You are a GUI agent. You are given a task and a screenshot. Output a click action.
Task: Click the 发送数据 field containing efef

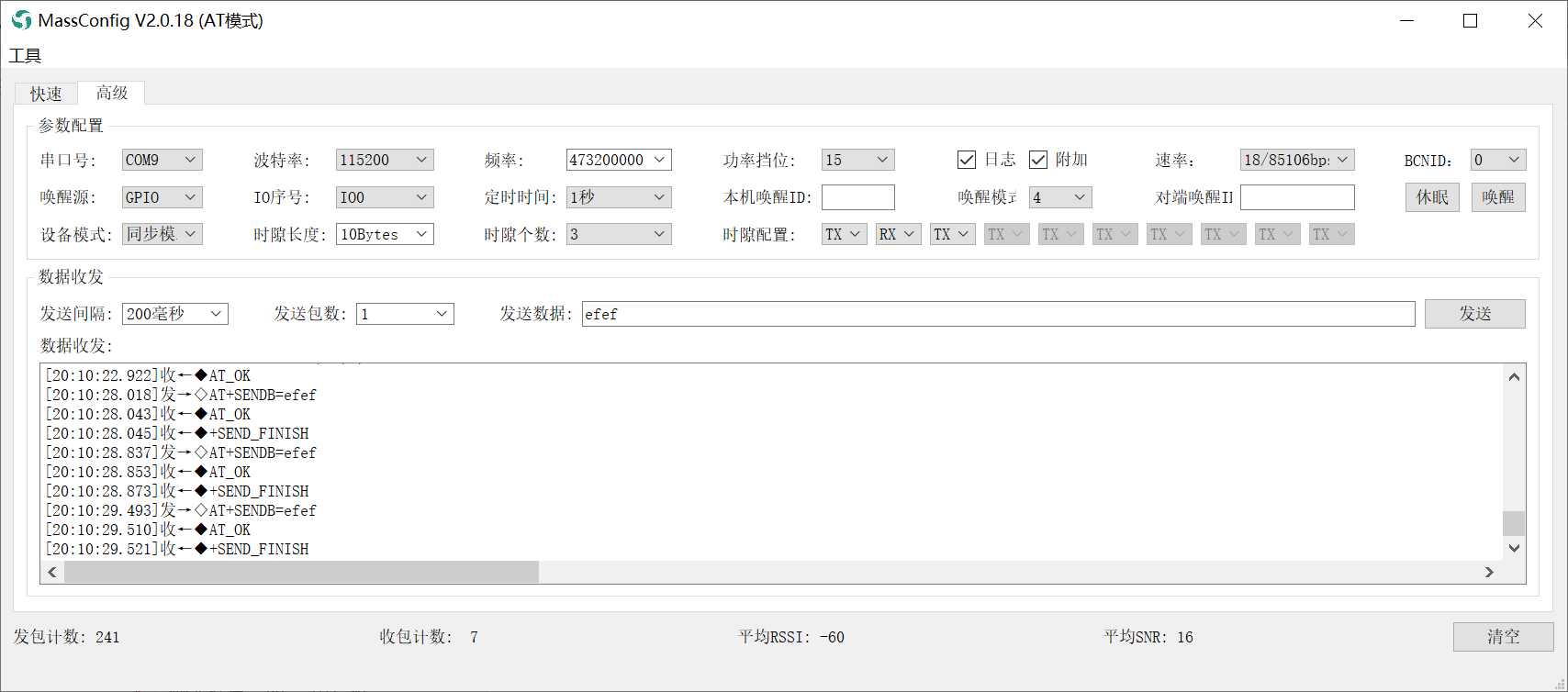[999, 314]
